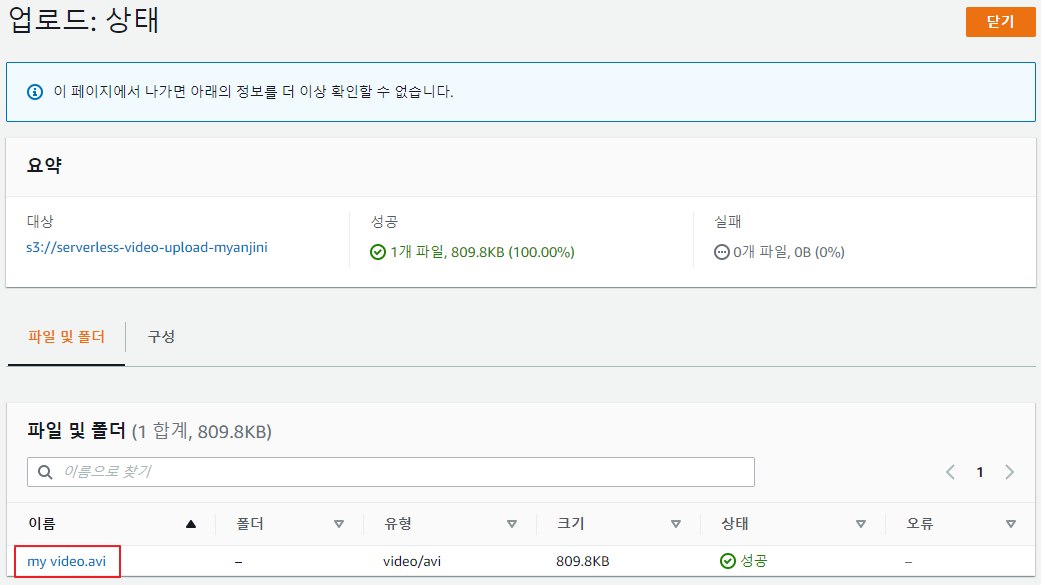Click the 업로드: 상태 page title
The width and height of the screenshot is (1041, 585).
(x=84, y=20)
